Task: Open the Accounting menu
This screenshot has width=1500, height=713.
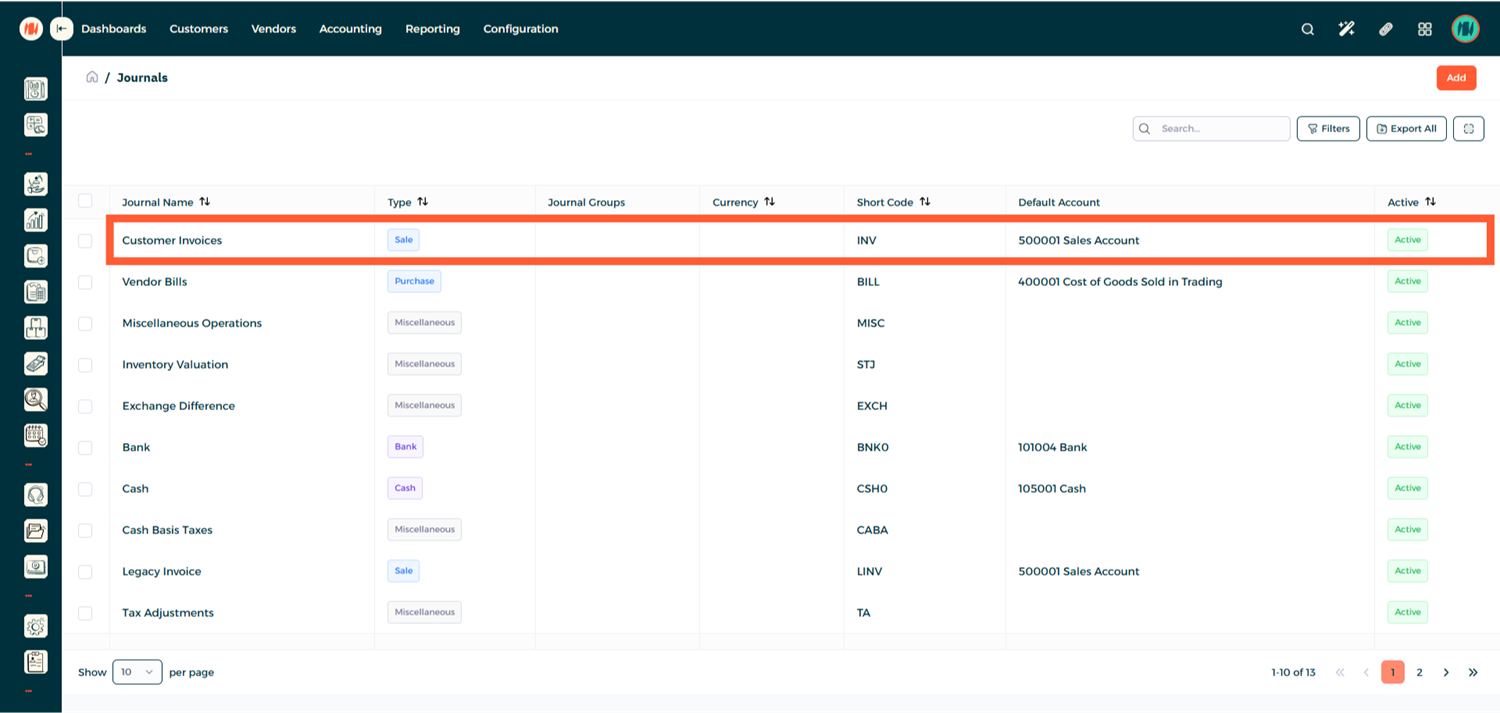Action: pos(350,29)
